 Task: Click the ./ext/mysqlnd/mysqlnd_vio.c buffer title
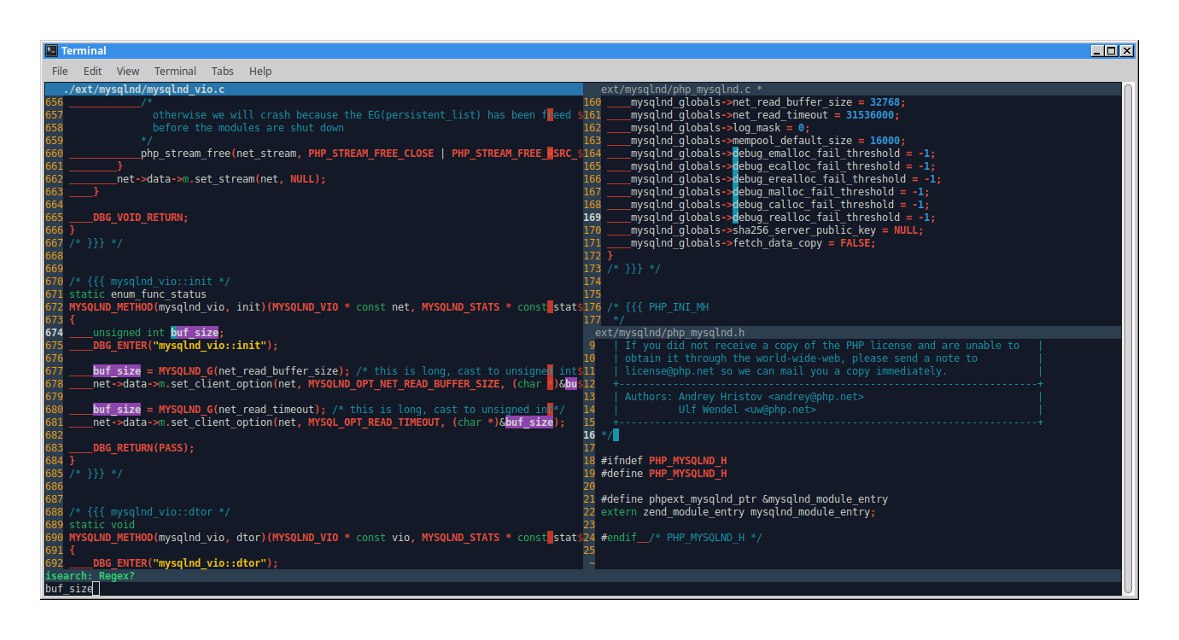pos(144,89)
